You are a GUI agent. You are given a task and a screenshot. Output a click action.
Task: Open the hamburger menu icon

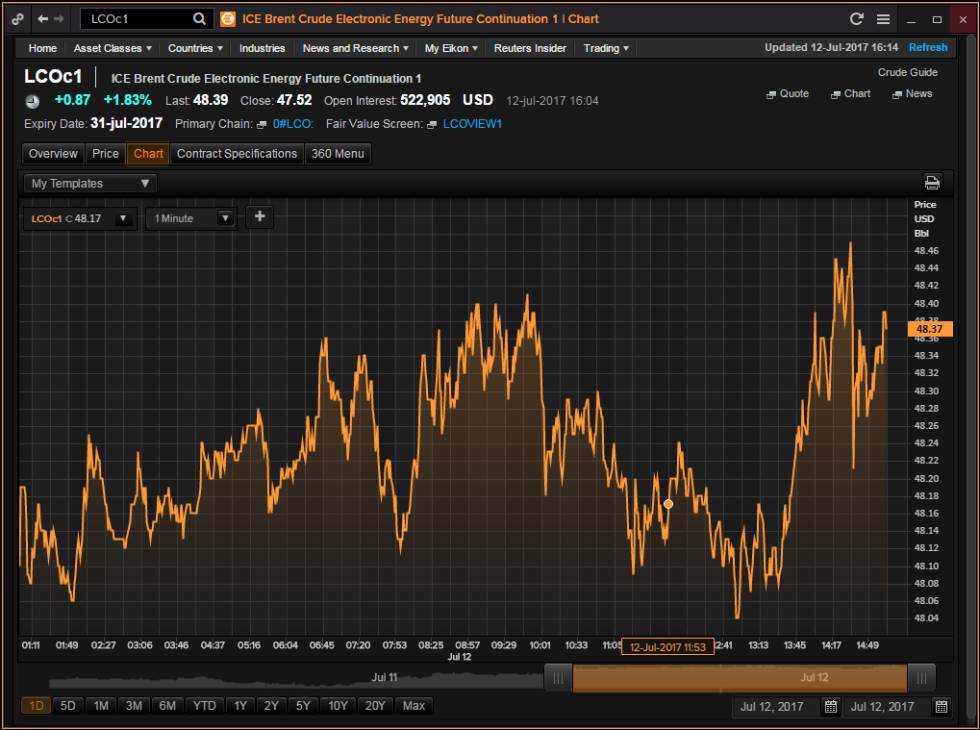pos(883,19)
